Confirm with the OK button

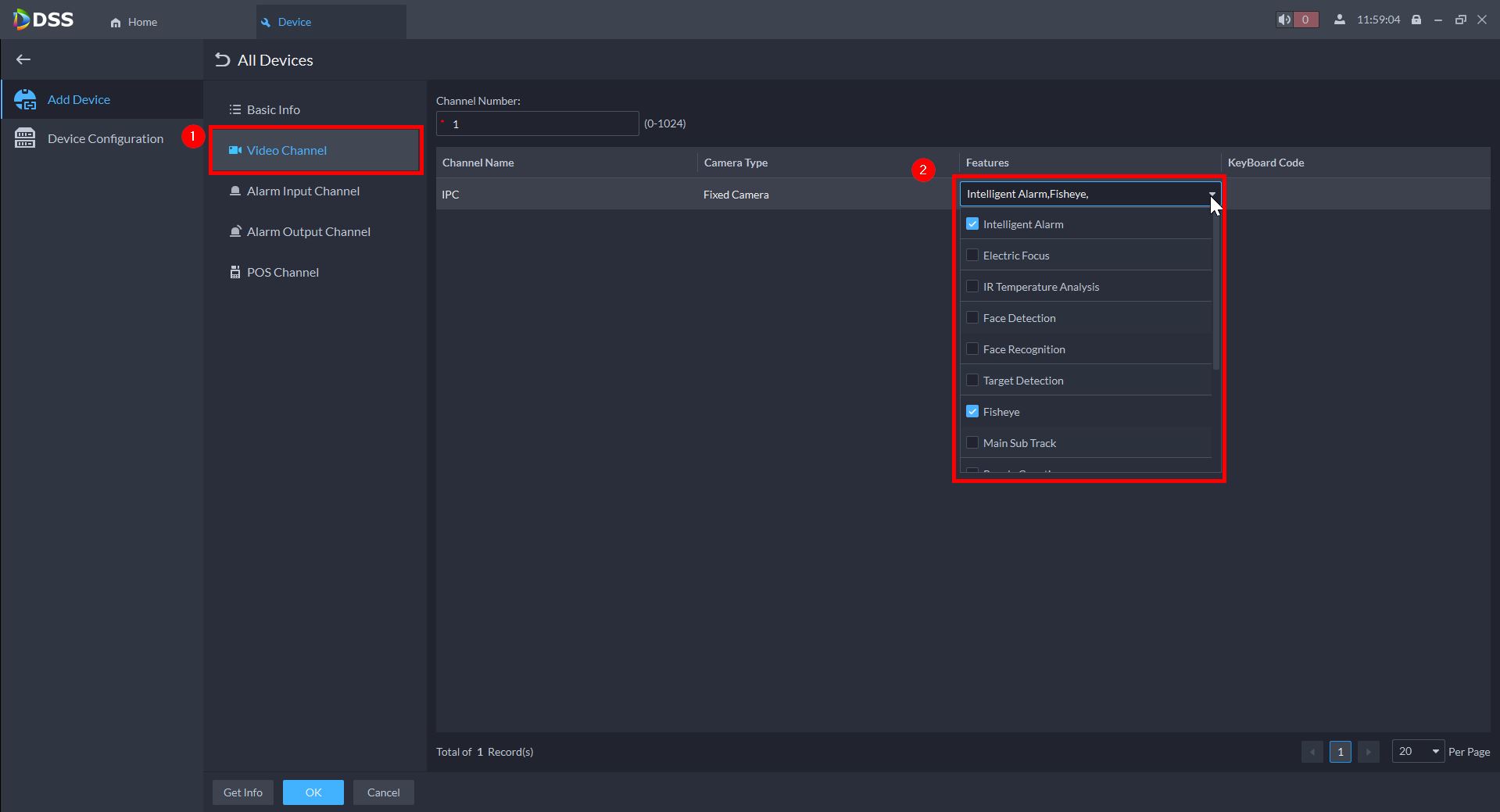click(x=313, y=792)
